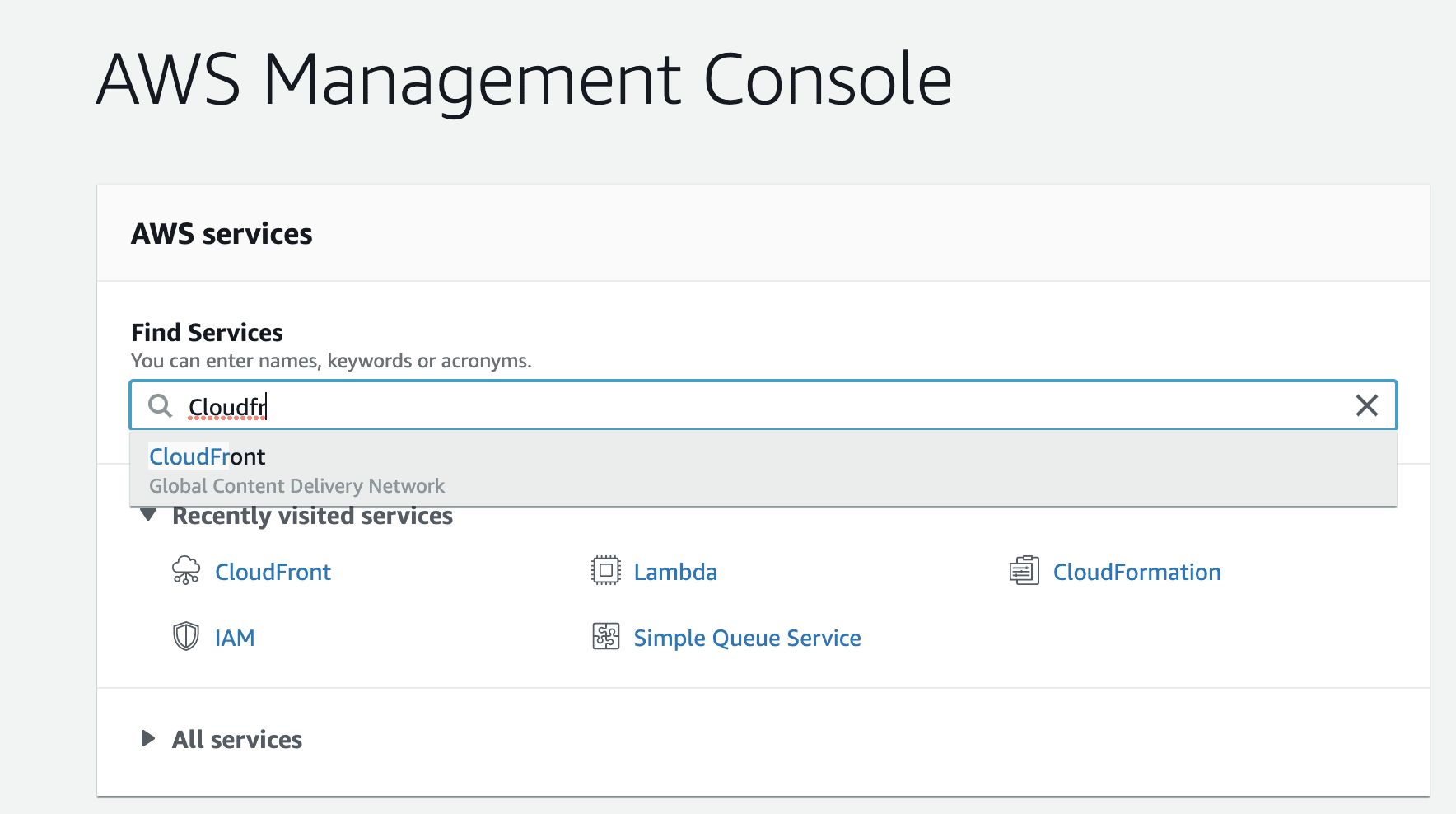Click the IAM shield icon

186,636
